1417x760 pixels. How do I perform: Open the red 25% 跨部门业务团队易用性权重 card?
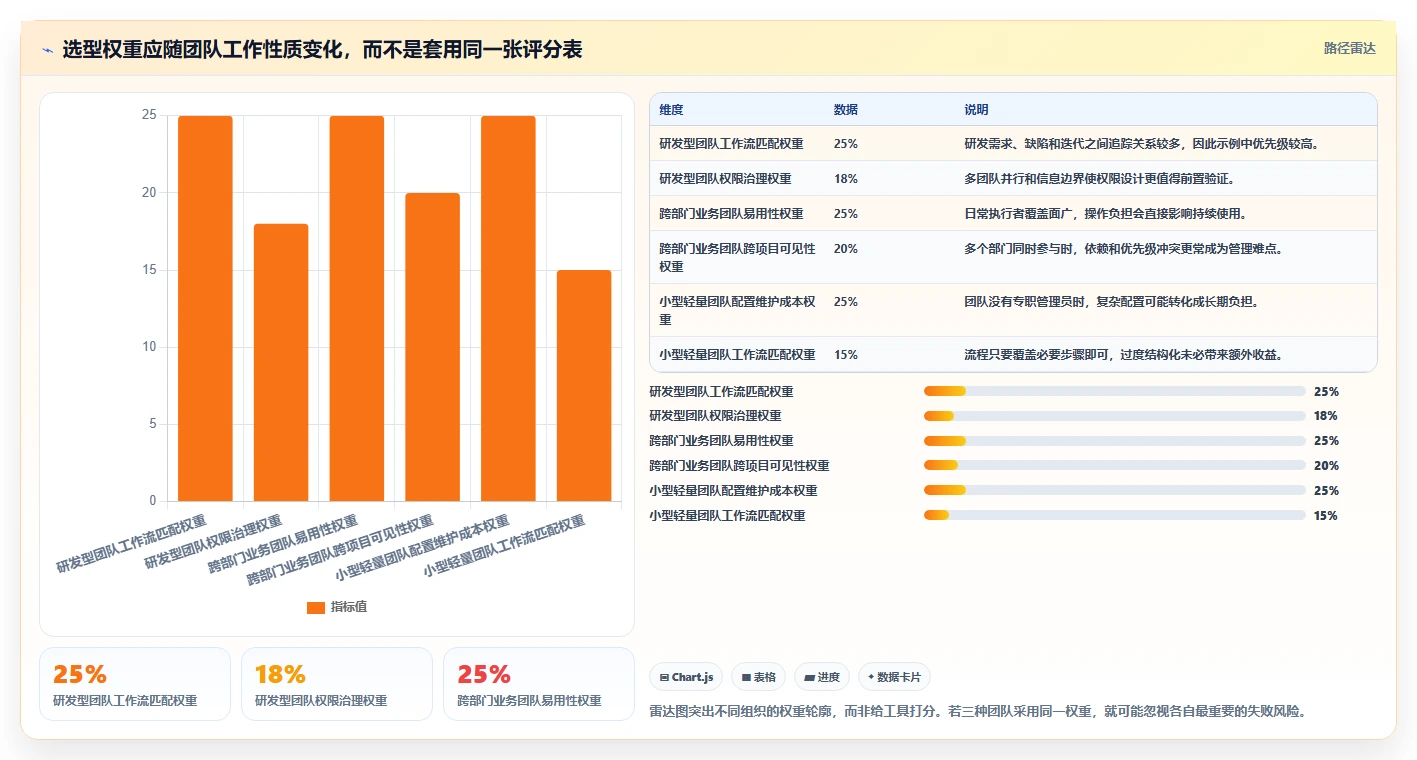539,684
